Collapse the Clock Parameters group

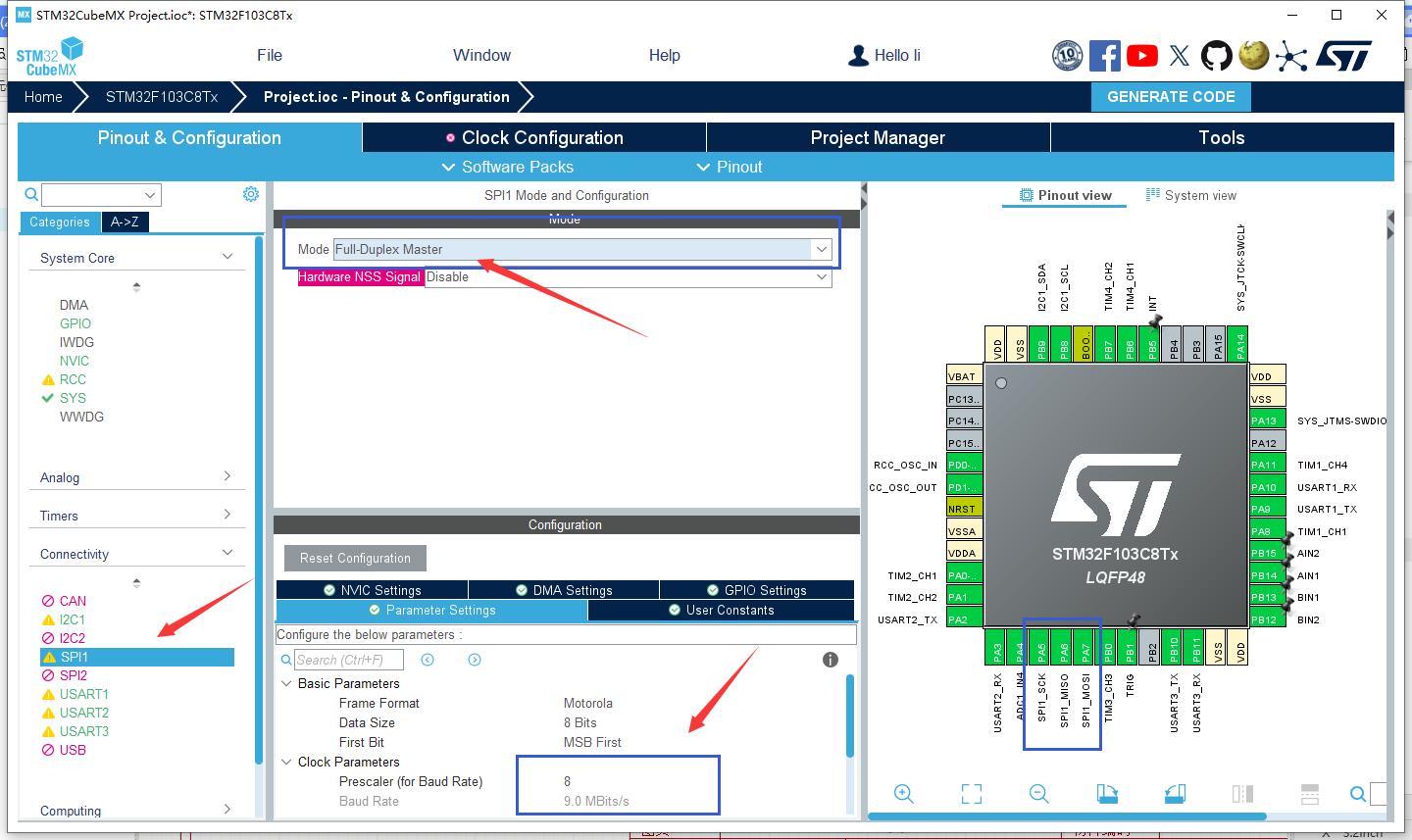(x=286, y=762)
